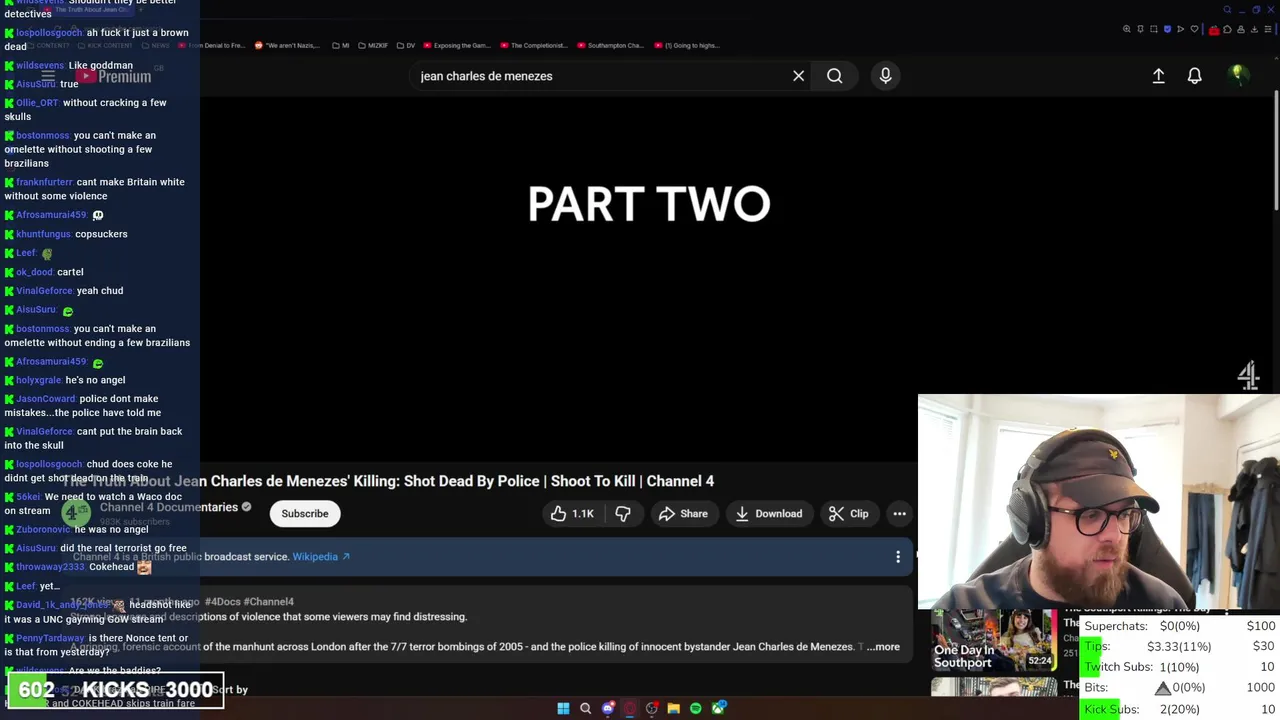The width and height of the screenshot is (1280, 720).
Task: Click the pin icon in browser toolbar
Action: [x=1140, y=29]
